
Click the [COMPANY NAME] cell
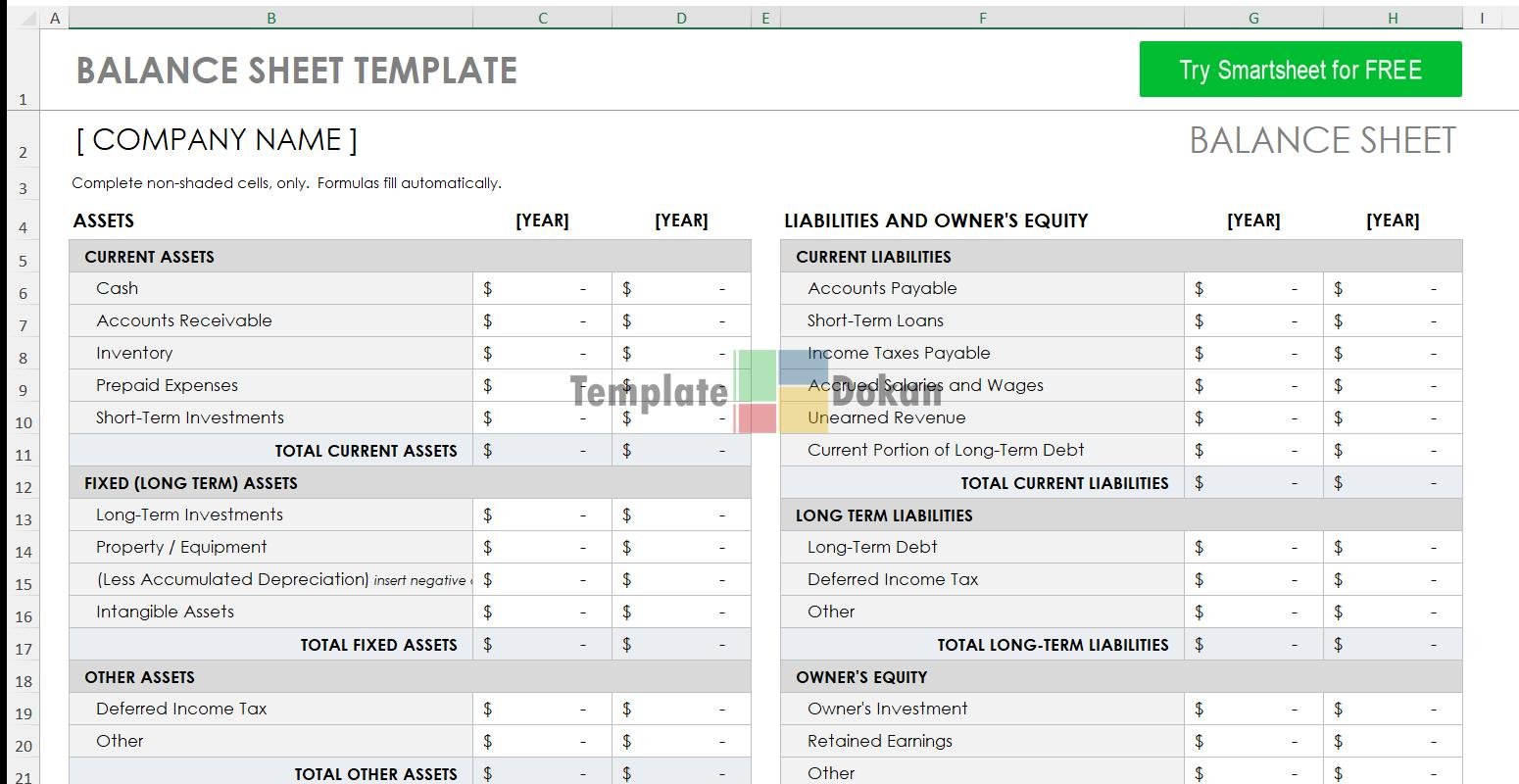[x=217, y=140]
